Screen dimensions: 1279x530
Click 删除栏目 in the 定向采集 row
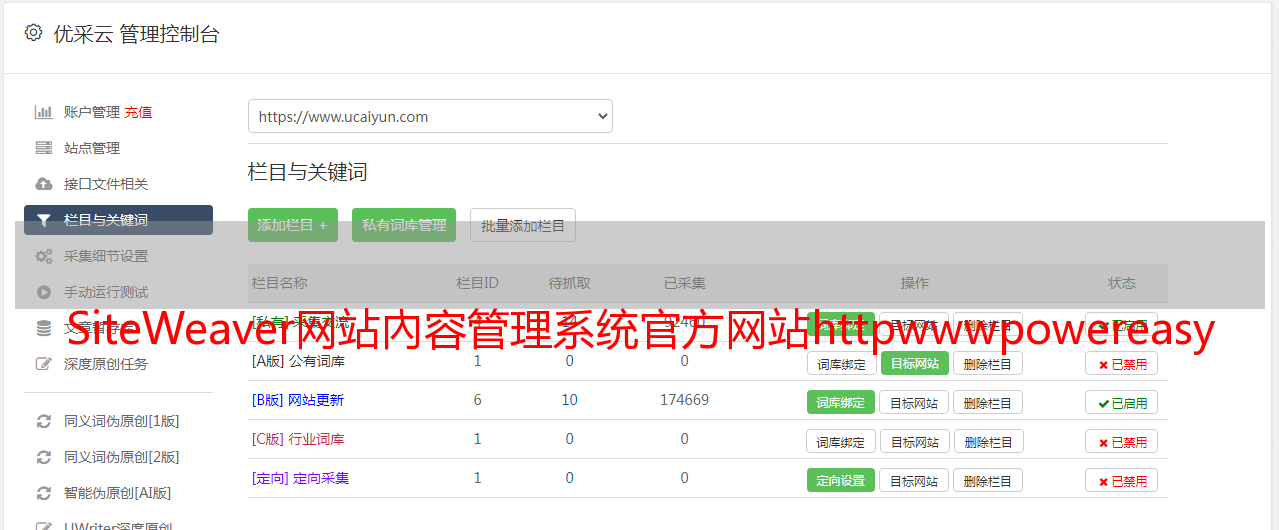pyautogui.click(x=988, y=480)
